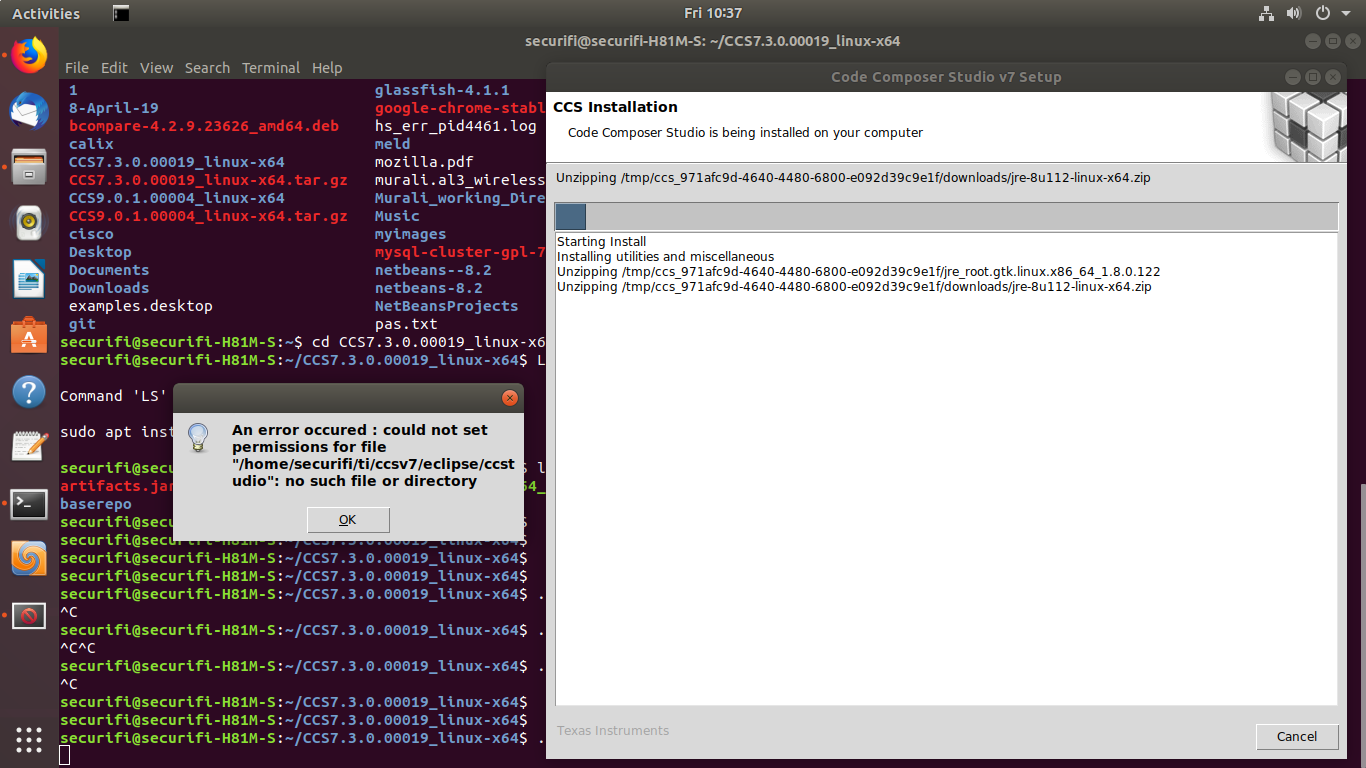Launch Rhythmbox speaker icon in dock

29,222
